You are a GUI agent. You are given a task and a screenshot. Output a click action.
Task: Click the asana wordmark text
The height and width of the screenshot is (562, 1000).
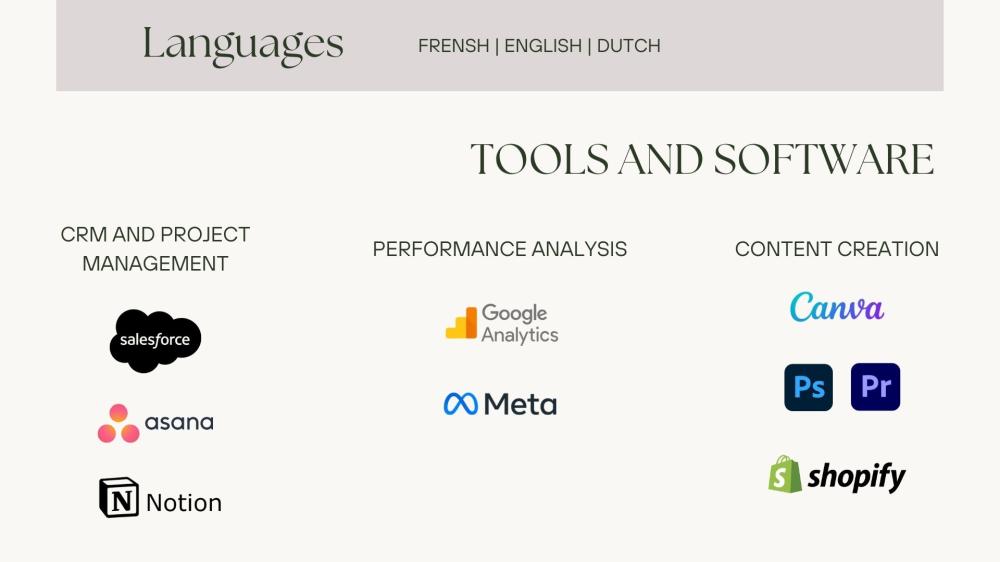point(179,422)
